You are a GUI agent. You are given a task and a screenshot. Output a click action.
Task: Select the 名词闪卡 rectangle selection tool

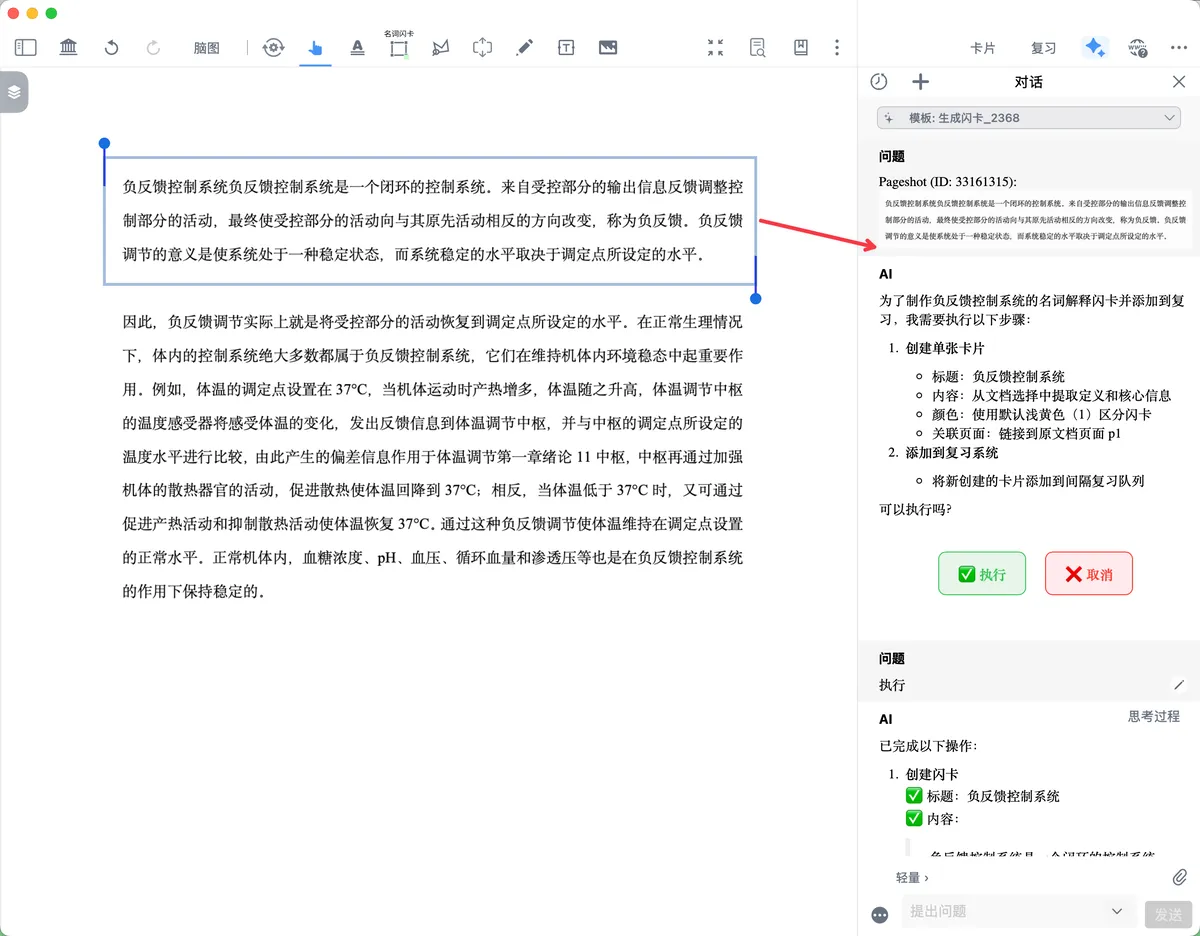[399, 47]
